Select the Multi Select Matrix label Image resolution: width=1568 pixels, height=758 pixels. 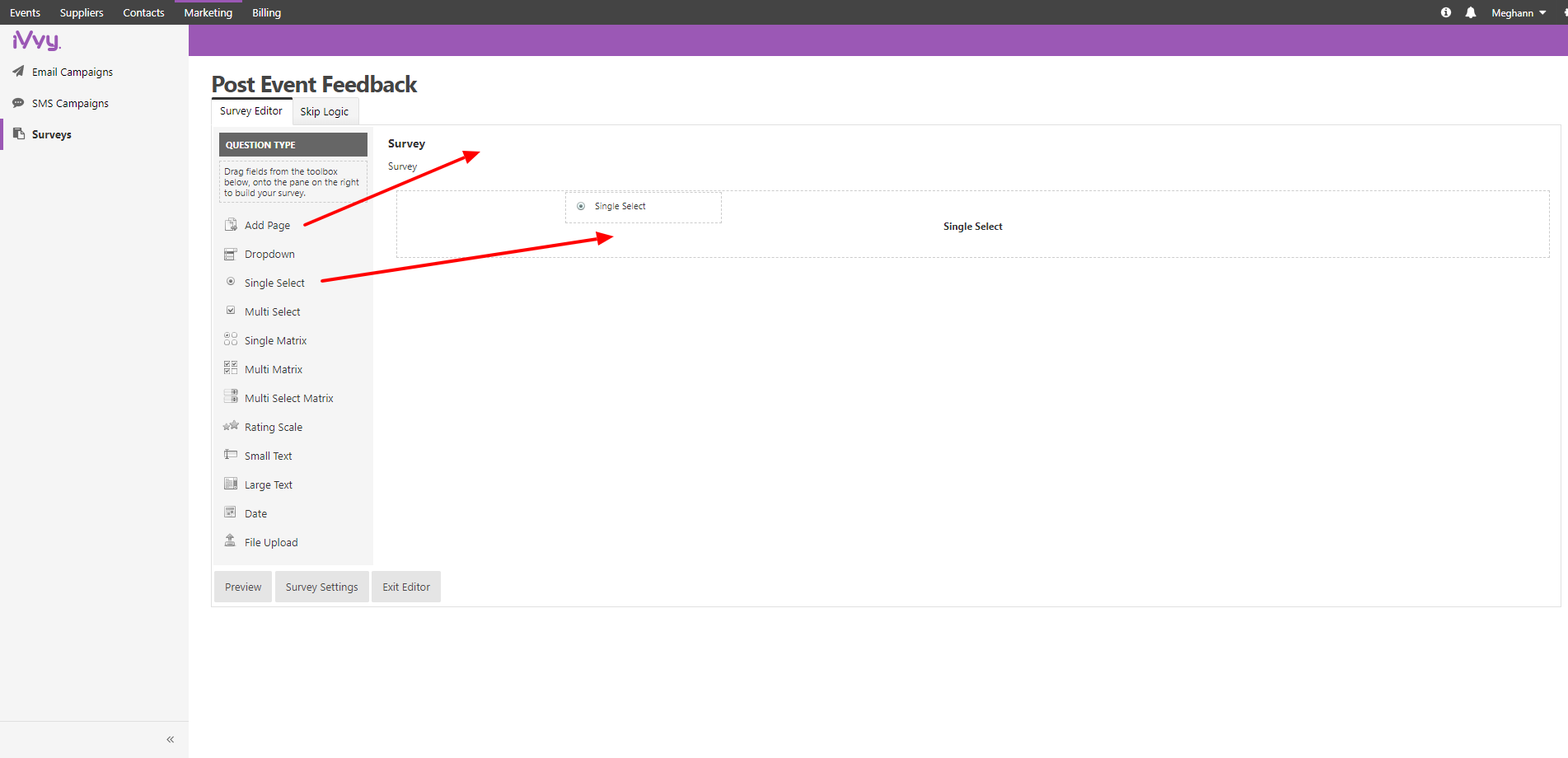pos(289,398)
